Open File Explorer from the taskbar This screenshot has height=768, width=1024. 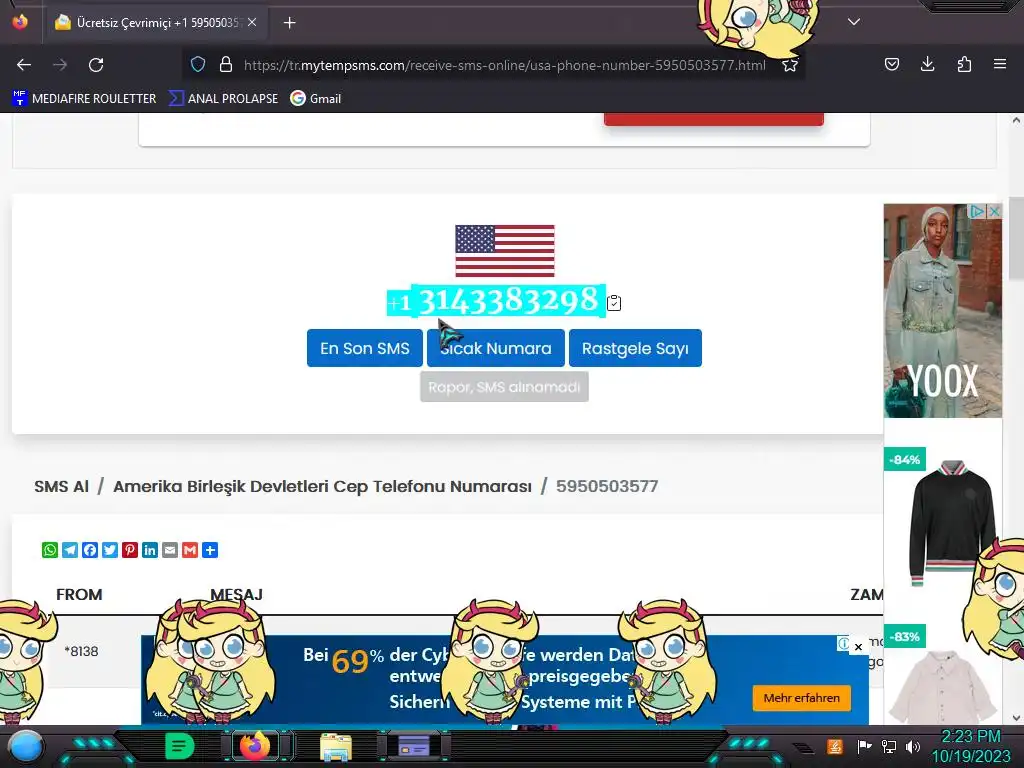pyautogui.click(x=336, y=746)
